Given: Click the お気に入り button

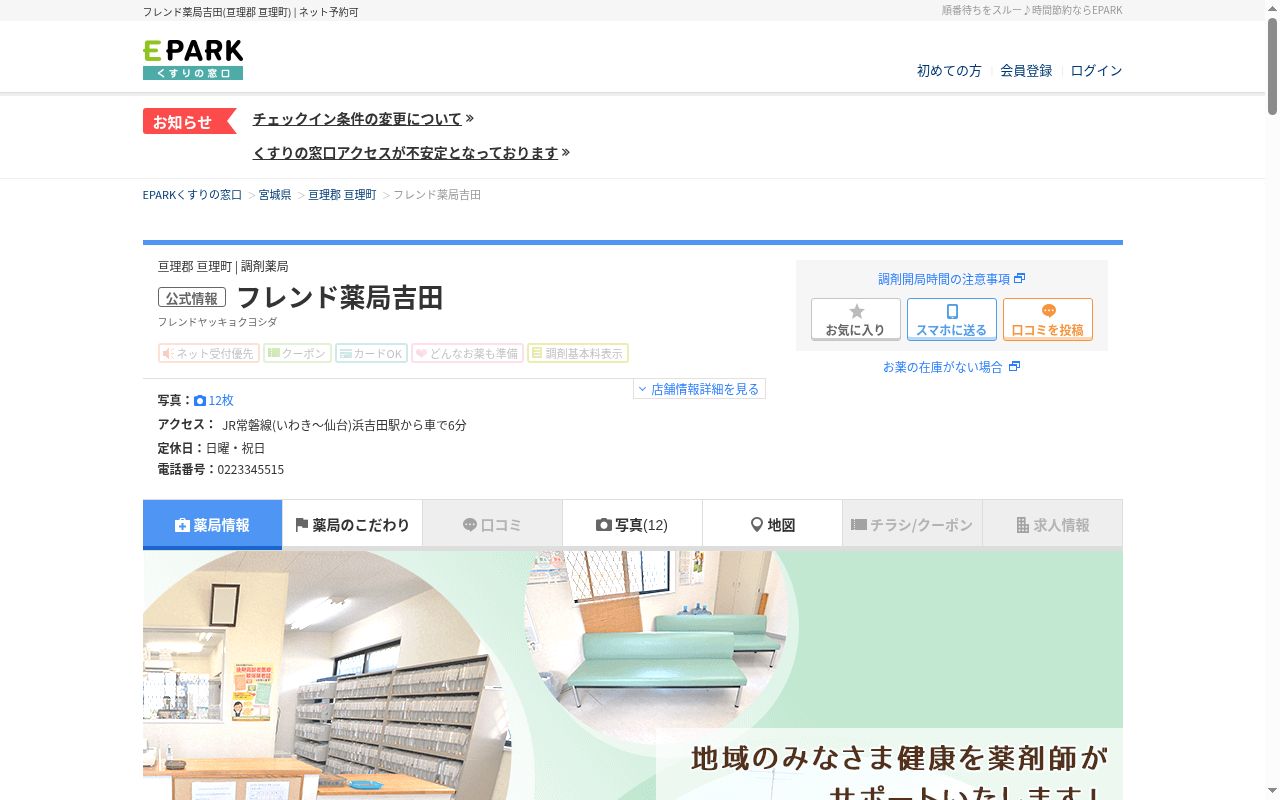Looking at the screenshot, I should point(856,320).
